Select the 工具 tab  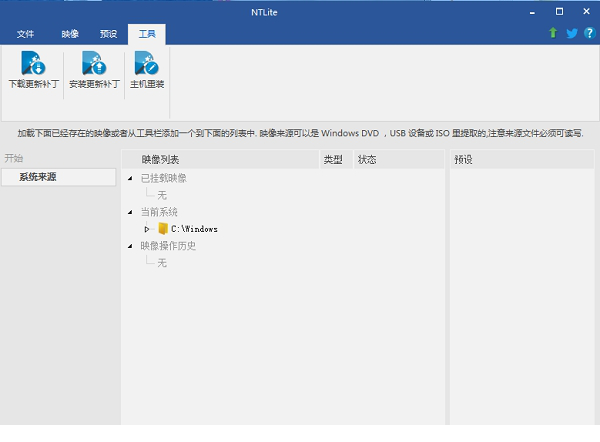click(147, 34)
